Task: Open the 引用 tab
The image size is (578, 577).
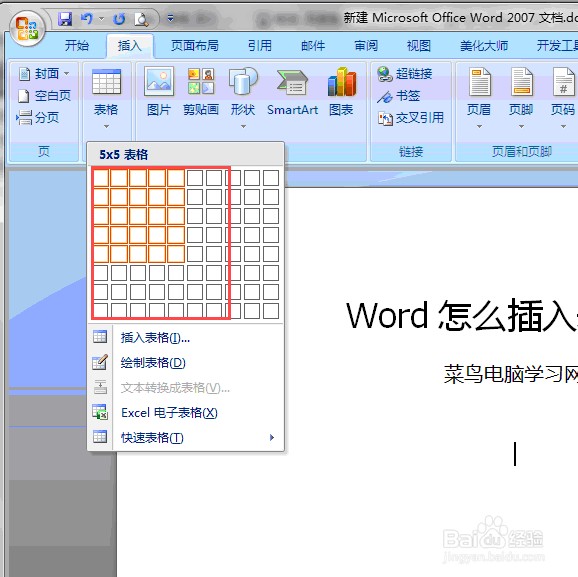Action: pos(260,46)
